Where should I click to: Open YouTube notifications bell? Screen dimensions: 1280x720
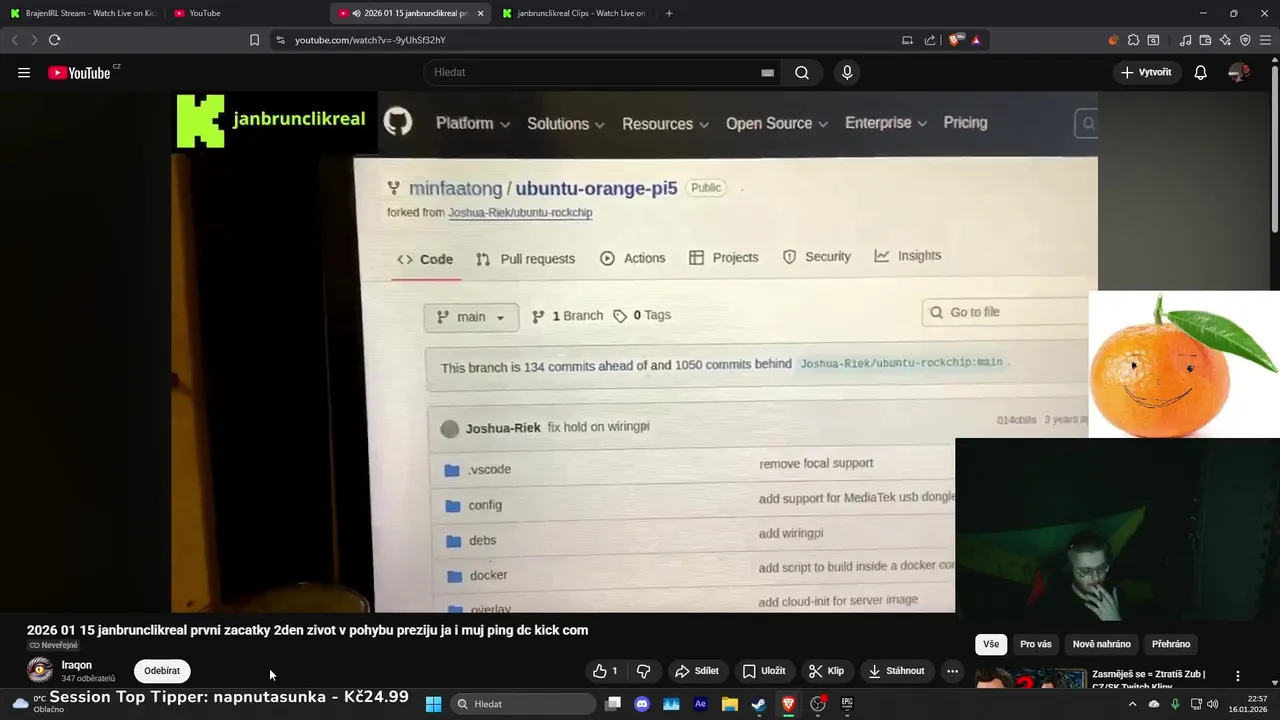[1200, 72]
